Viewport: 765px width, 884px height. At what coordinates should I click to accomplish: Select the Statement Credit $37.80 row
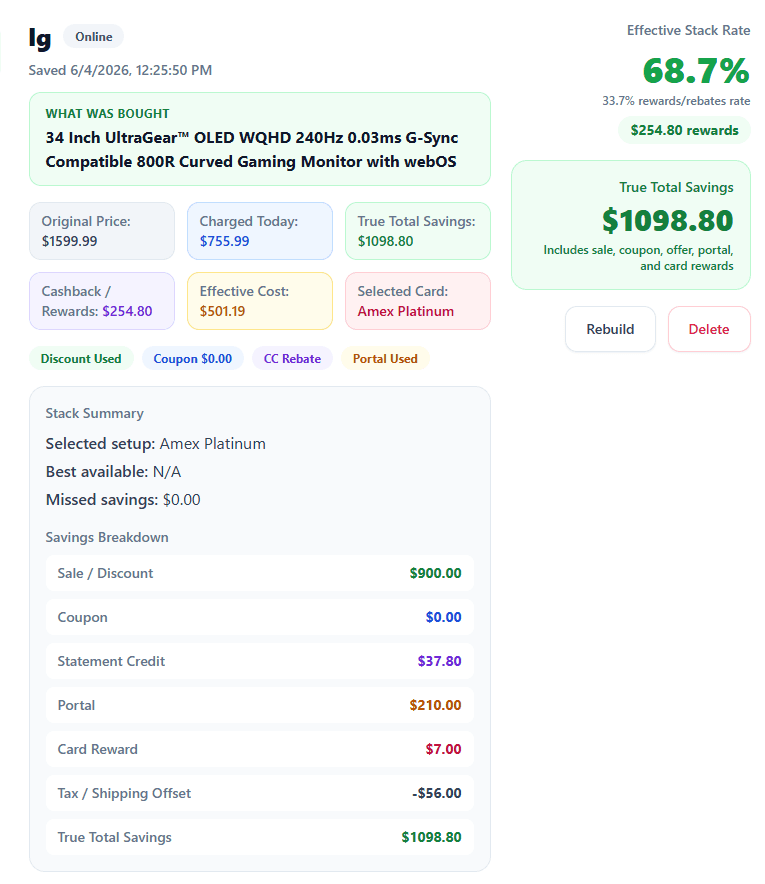click(x=260, y=661)
